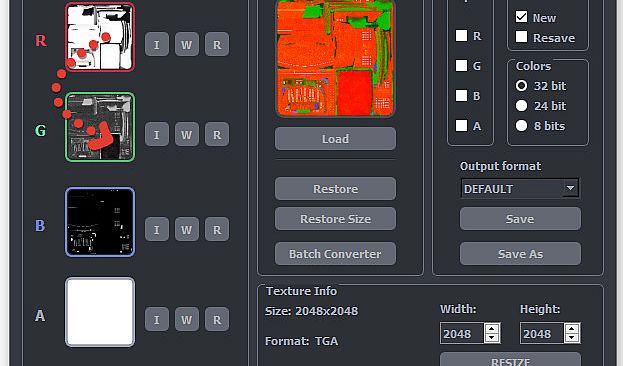Click the I button for the G channel
The height and width of the screenshot is (366, 623).
[157, 134]
